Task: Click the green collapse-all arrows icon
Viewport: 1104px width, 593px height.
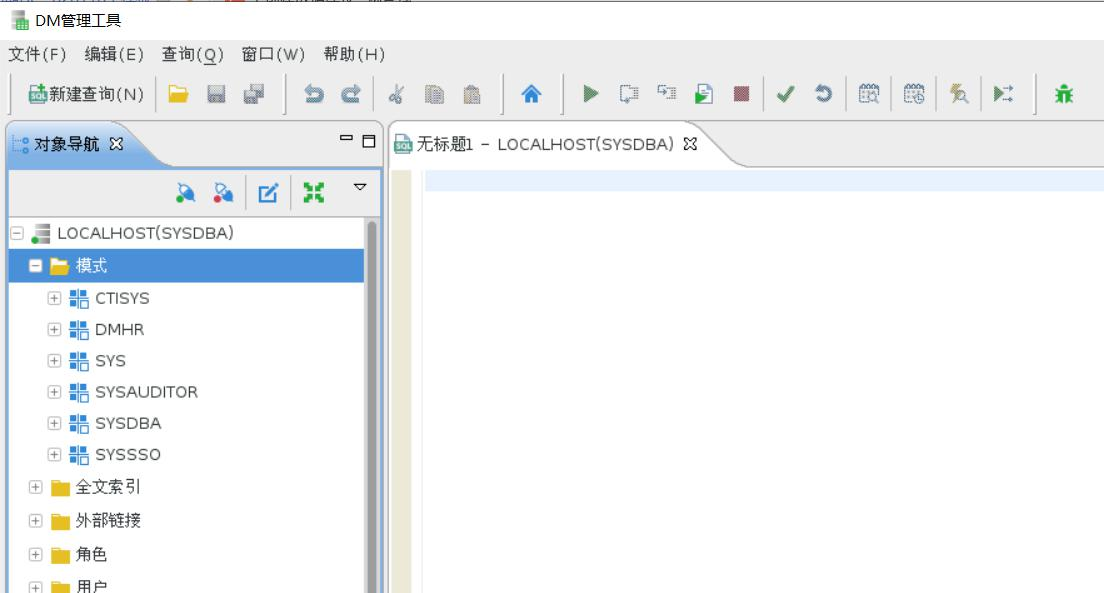Action: click(313, 192)
